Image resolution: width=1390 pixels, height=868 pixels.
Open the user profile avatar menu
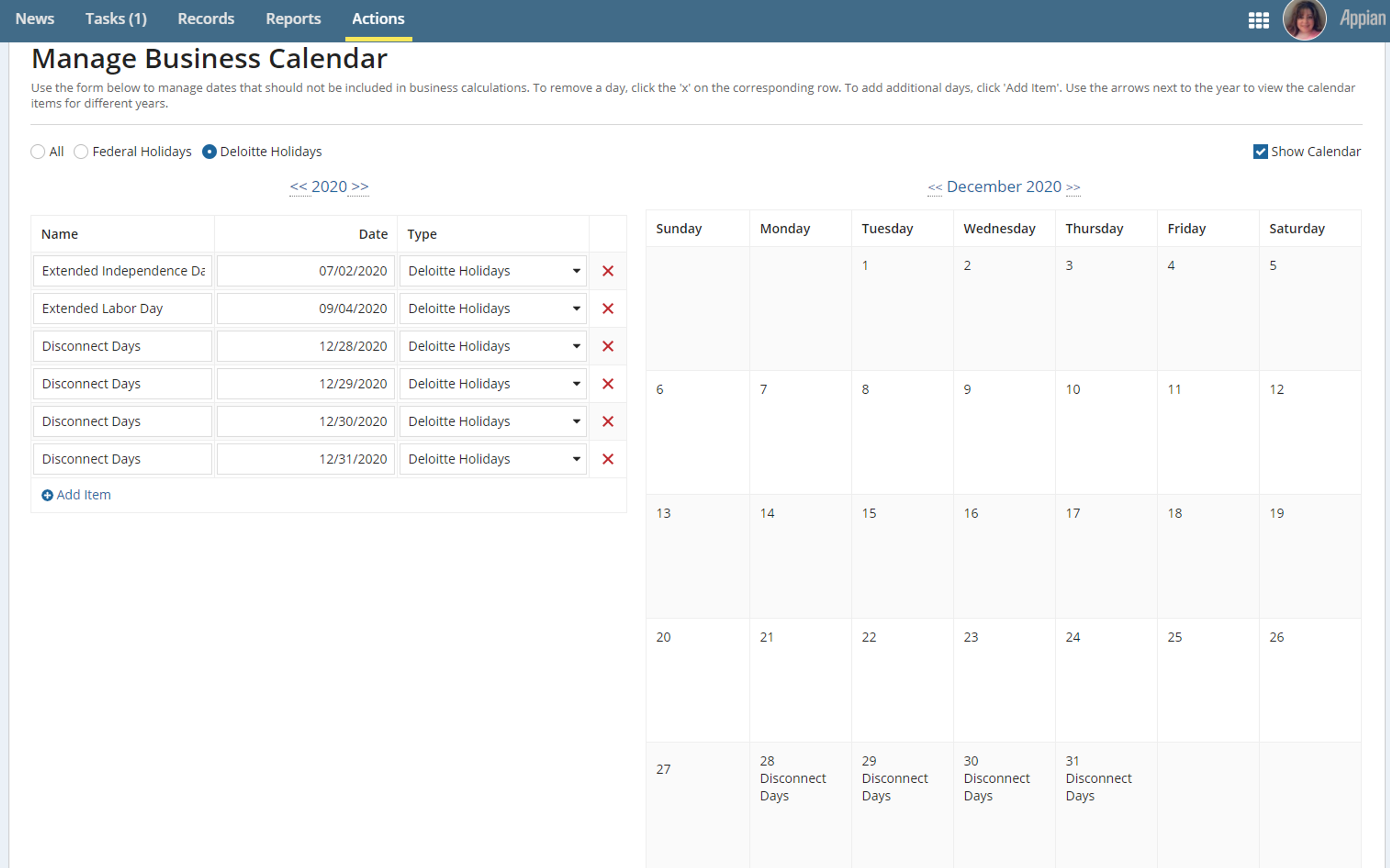[1305, 19]
